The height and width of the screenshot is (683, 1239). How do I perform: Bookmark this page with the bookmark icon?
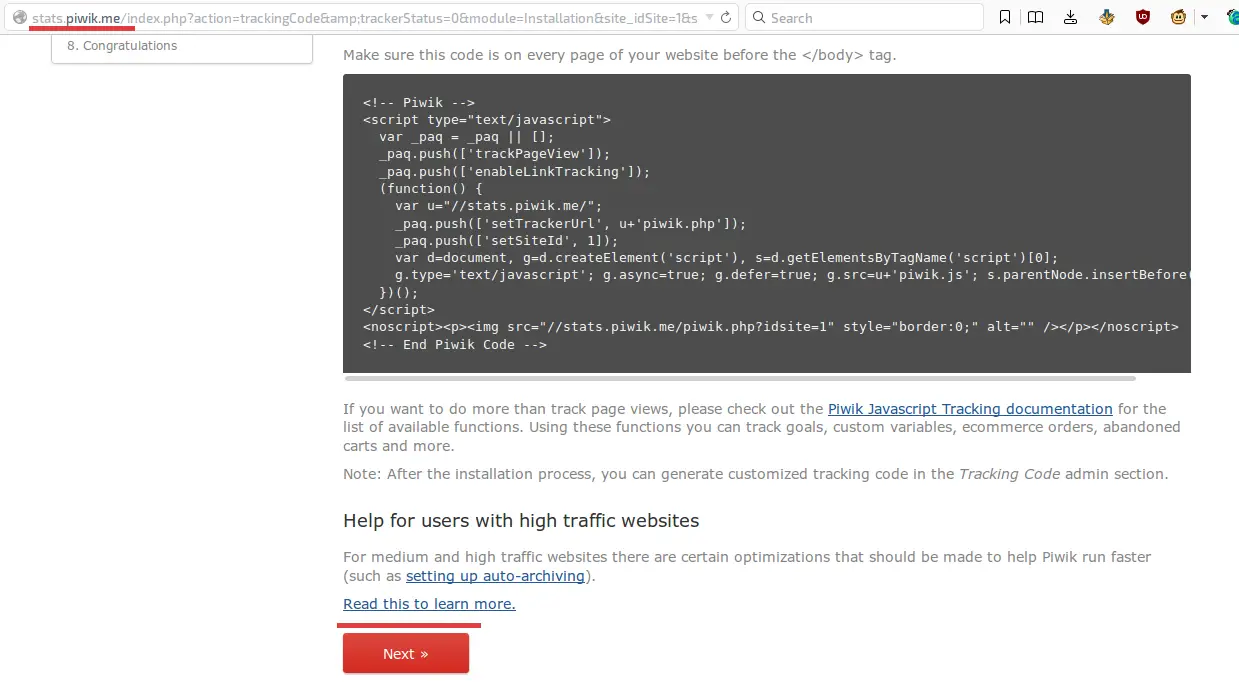pyautogui.click(x=1006, y=17)
